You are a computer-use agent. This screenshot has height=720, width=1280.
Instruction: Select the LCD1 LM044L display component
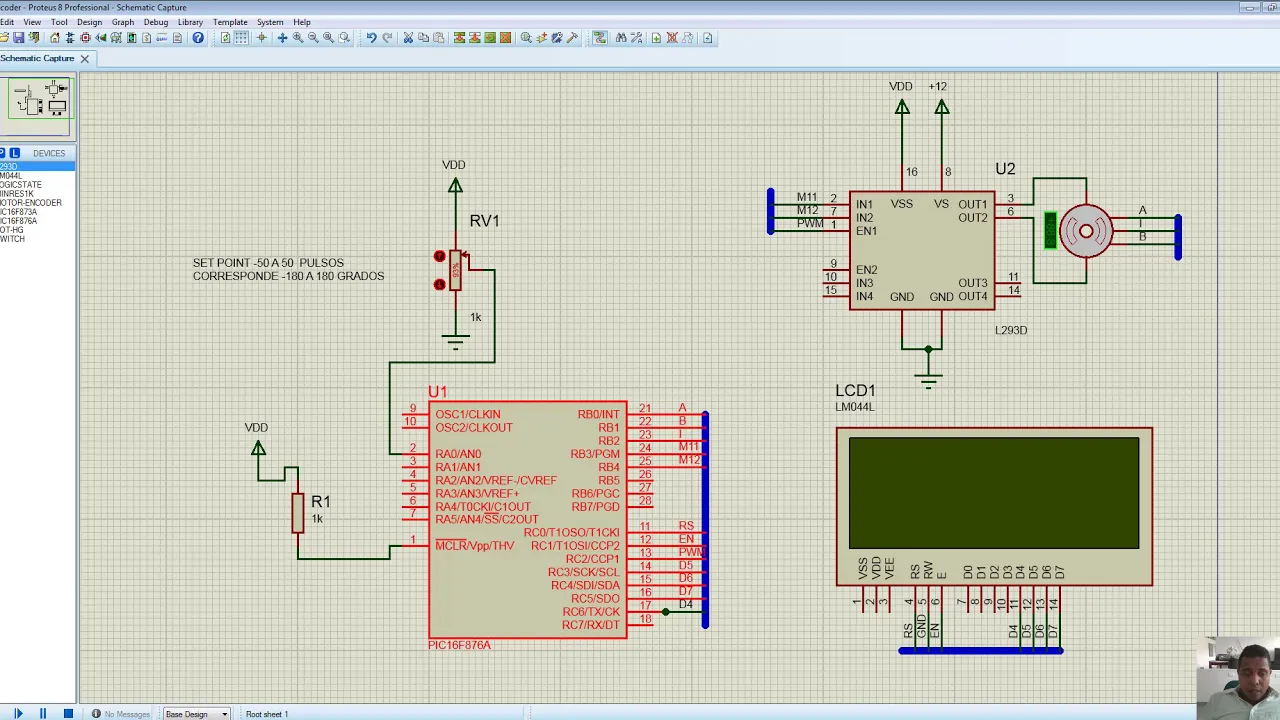click(x=994, y=506)
